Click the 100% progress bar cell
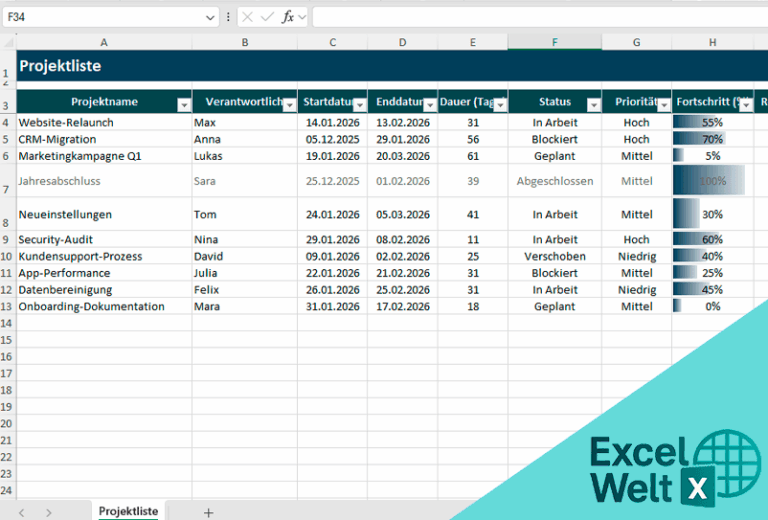Screen dimensions: 768x520 tap(713, 181)
